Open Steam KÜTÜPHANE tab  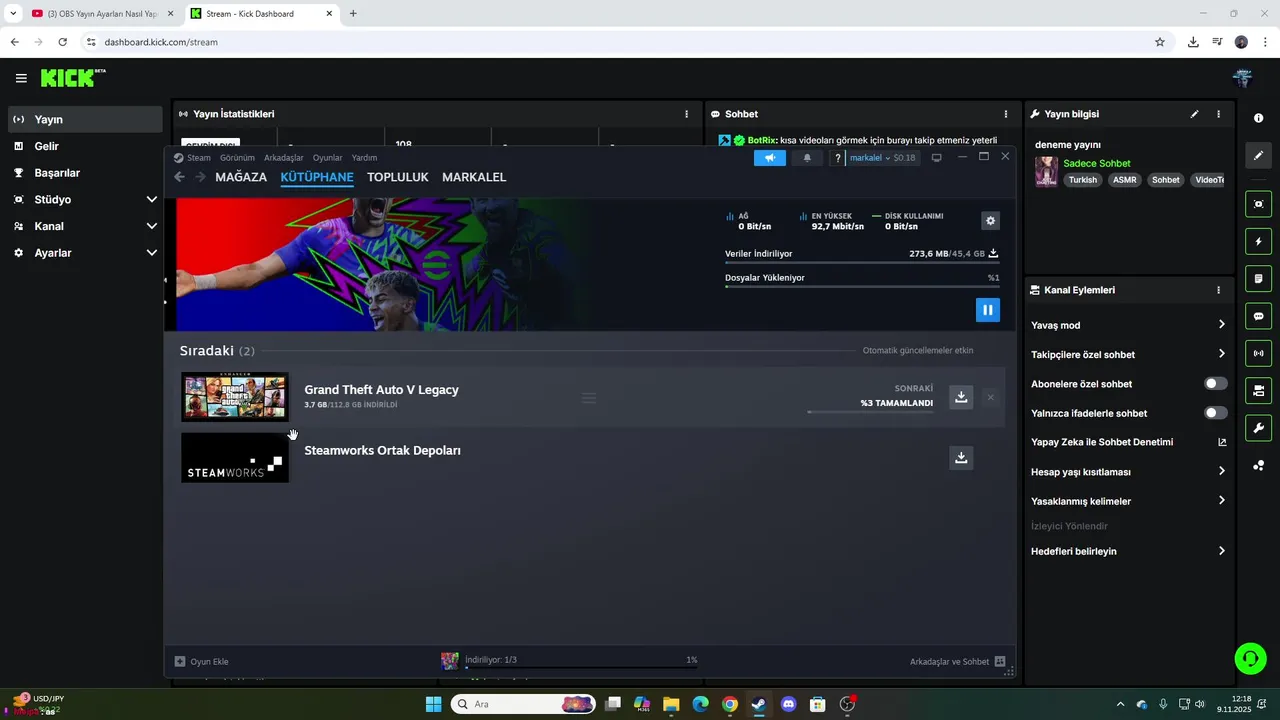317,177
